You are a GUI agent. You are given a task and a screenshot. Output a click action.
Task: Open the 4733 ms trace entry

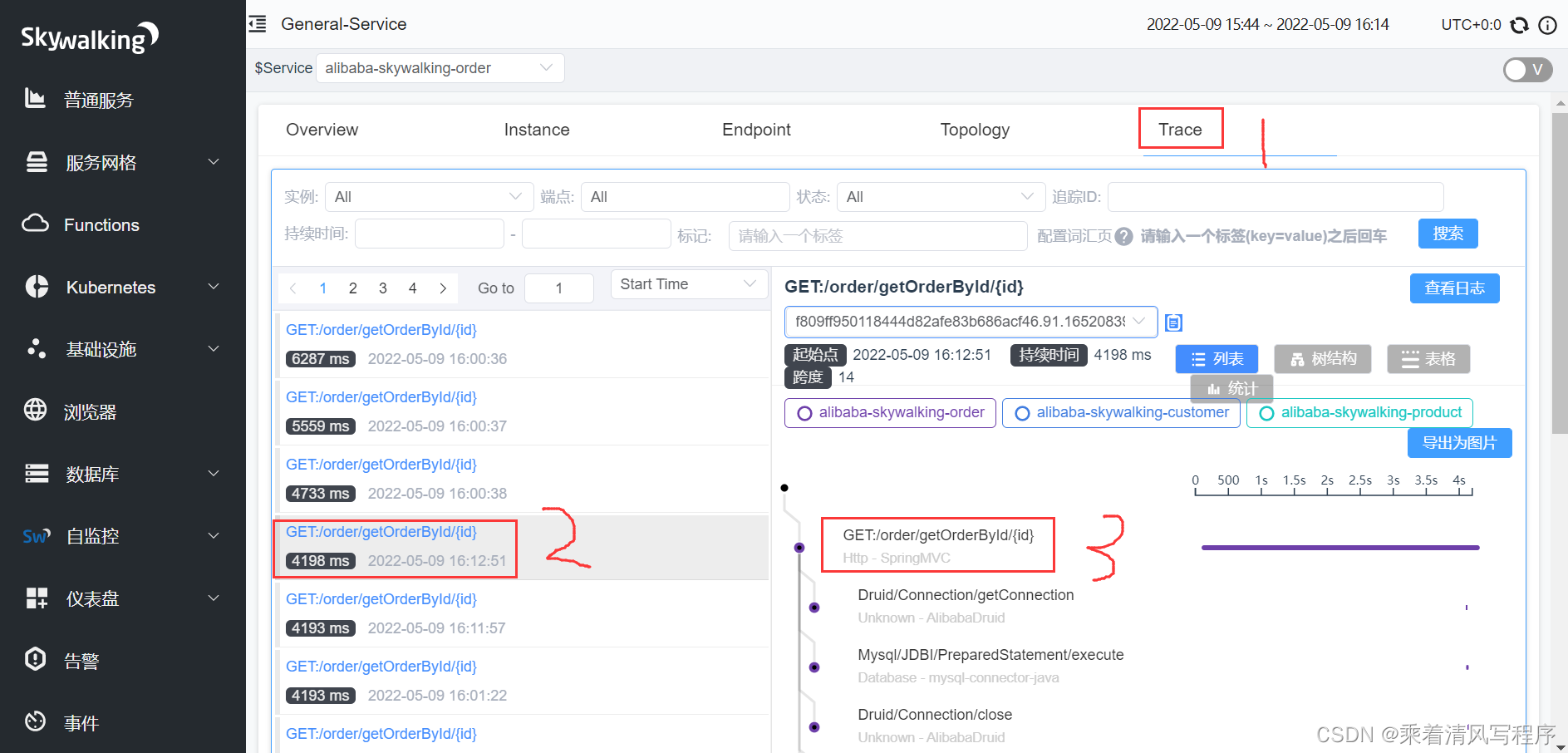tap(521, 479)
